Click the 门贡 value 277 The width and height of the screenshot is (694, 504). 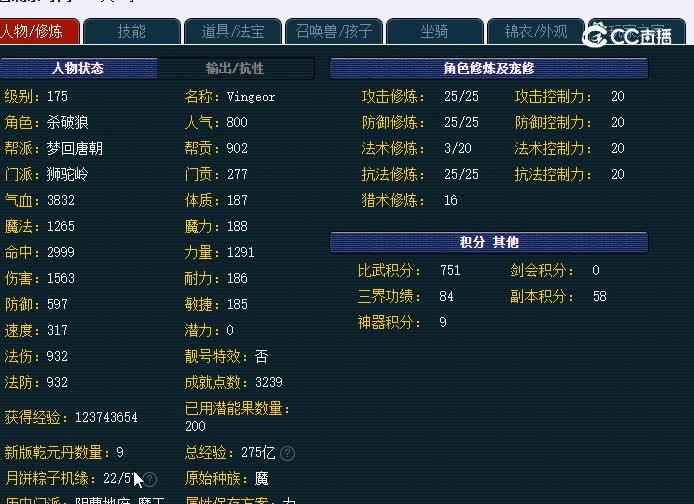coord(237,174)
